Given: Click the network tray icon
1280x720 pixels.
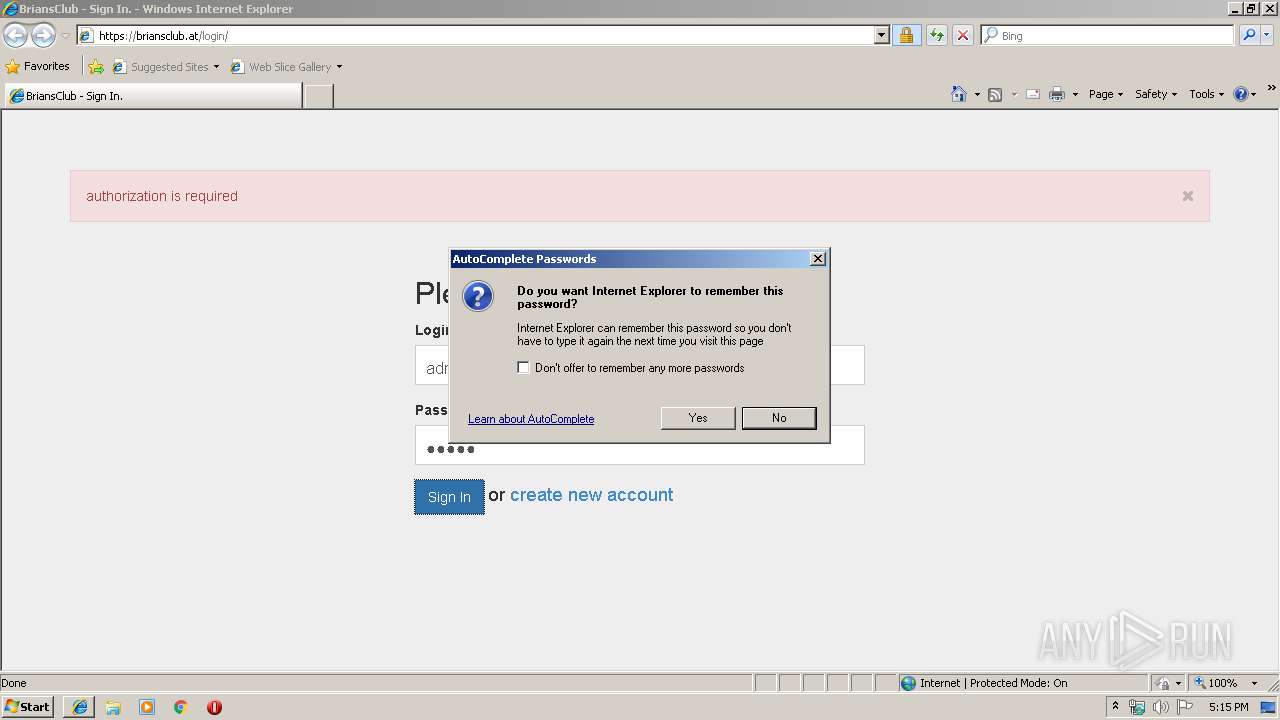Looking at the screenshot, I should click(x=1137, y=707).
